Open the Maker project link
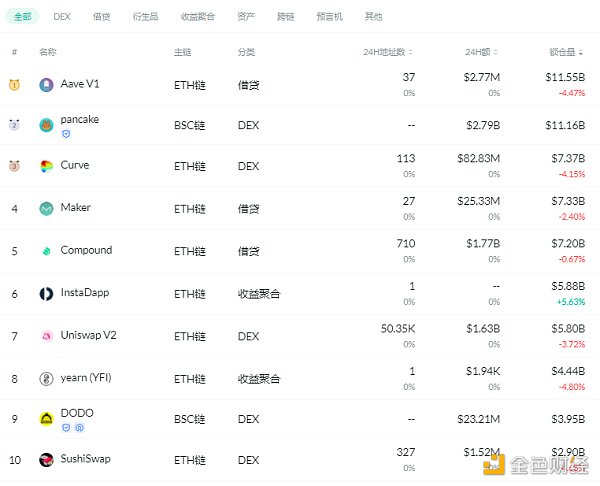 (x=75, y=207)
